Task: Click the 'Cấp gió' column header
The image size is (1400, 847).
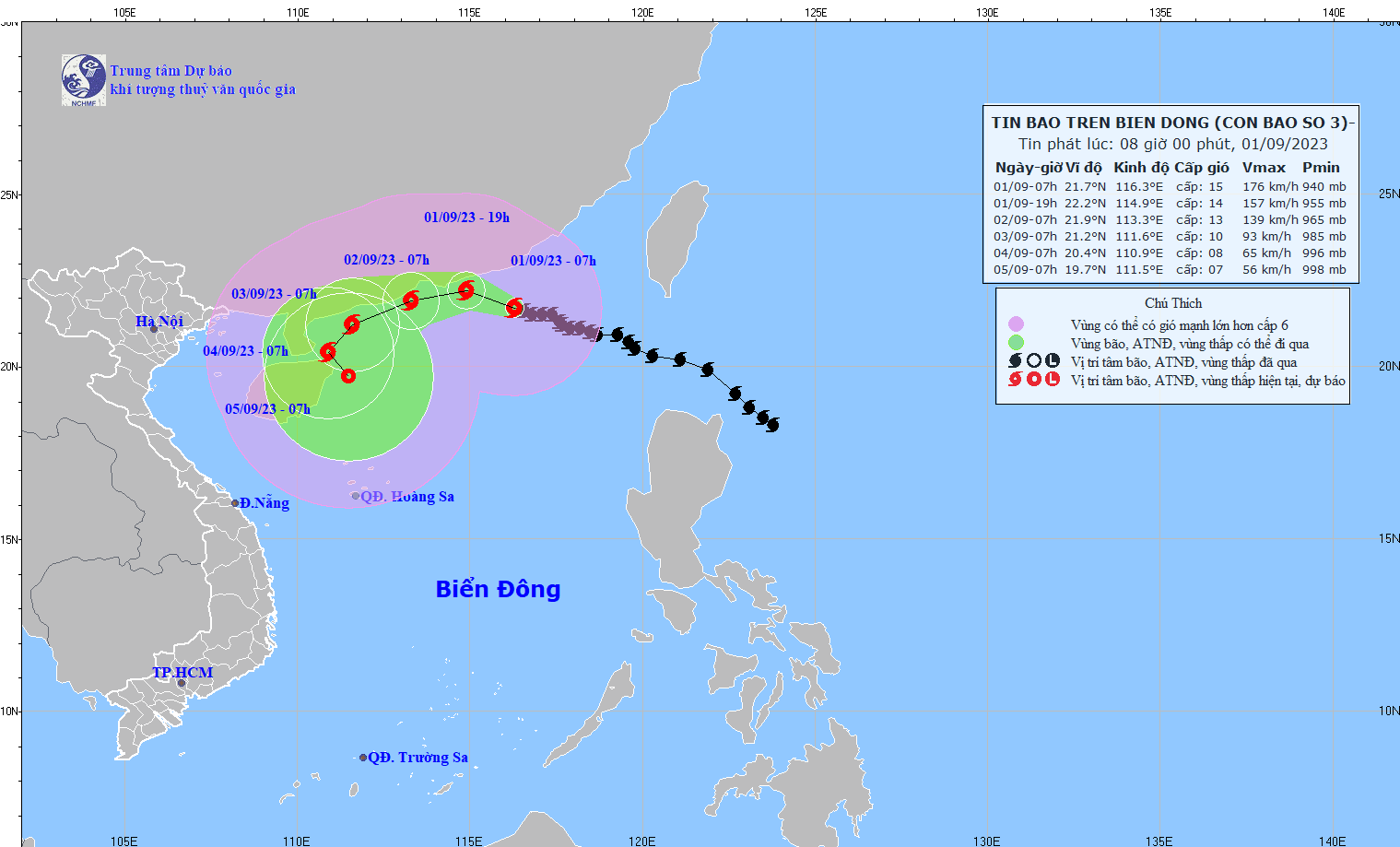Action: (x=1202, y=168)
